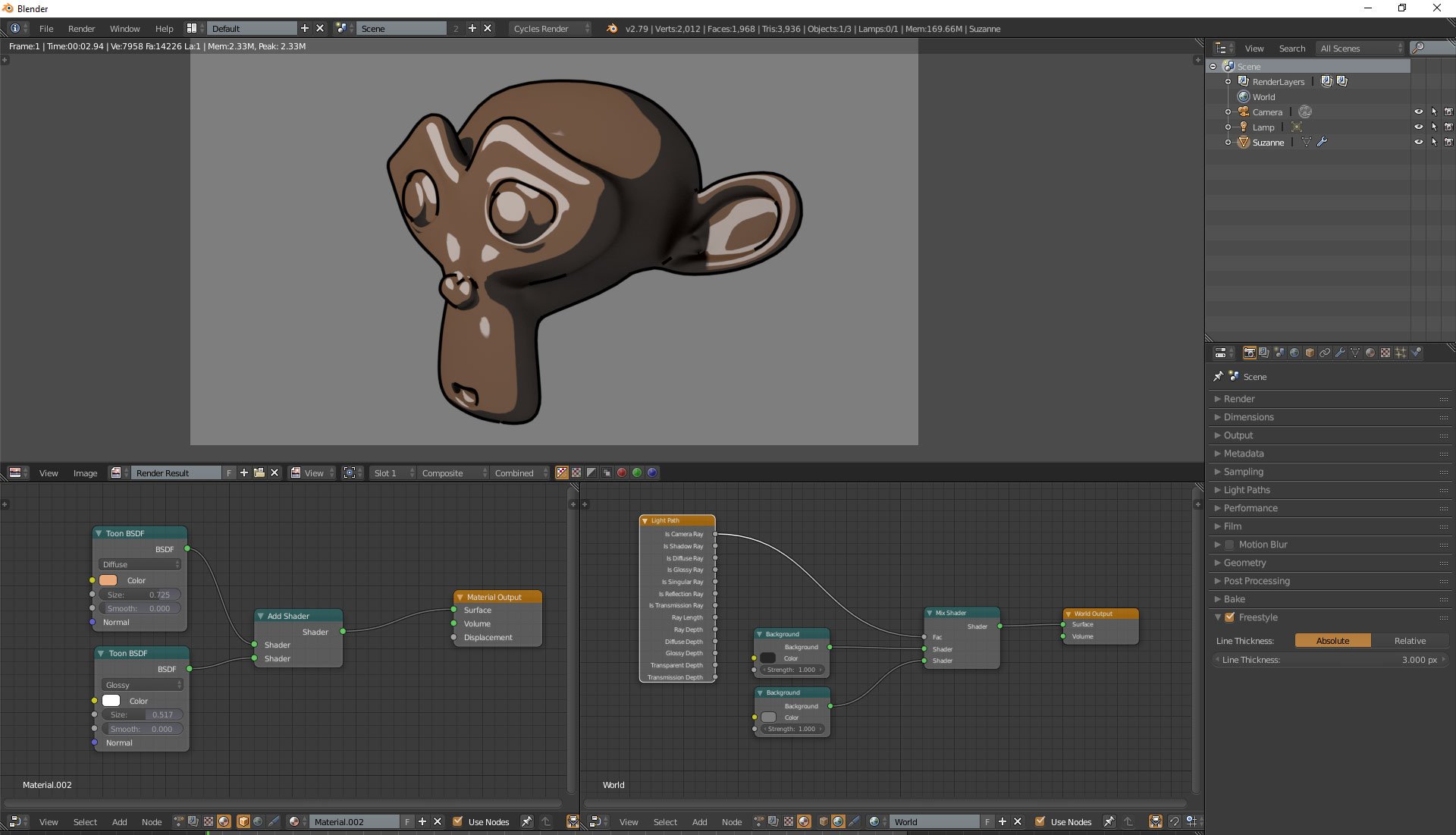Image resolution: width=1456 pixels, height=835 pixels.
Task: Open the Render Layers properties tab
Action: point(1264,353)
